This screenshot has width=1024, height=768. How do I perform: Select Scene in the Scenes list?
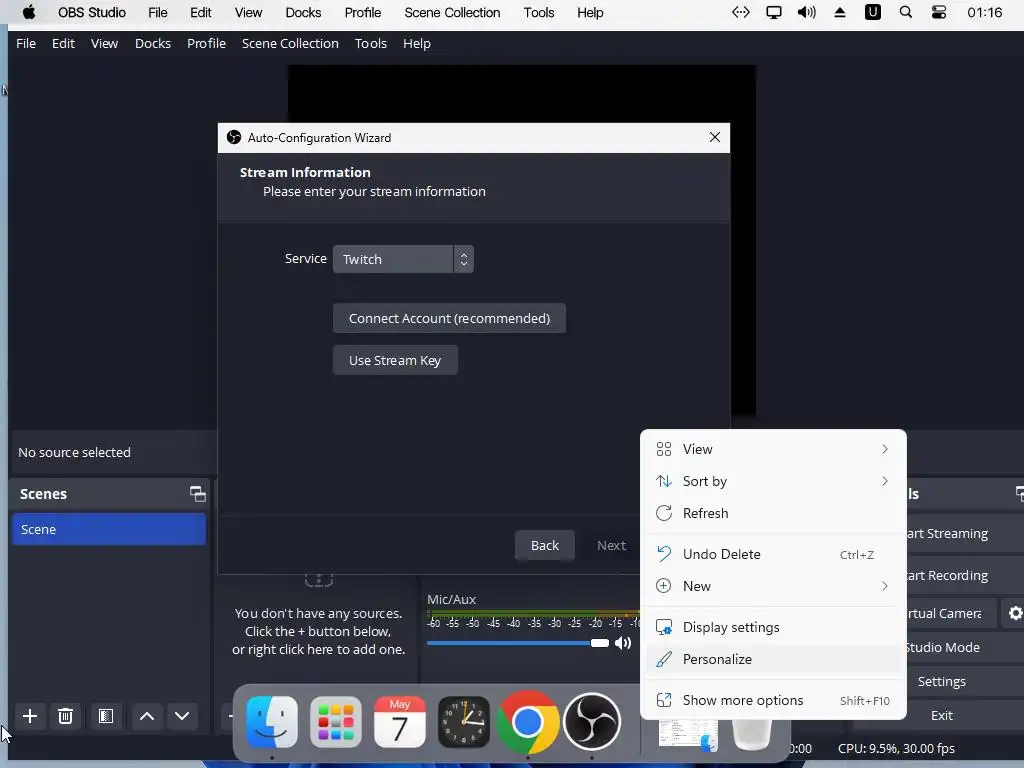(108, 529)
